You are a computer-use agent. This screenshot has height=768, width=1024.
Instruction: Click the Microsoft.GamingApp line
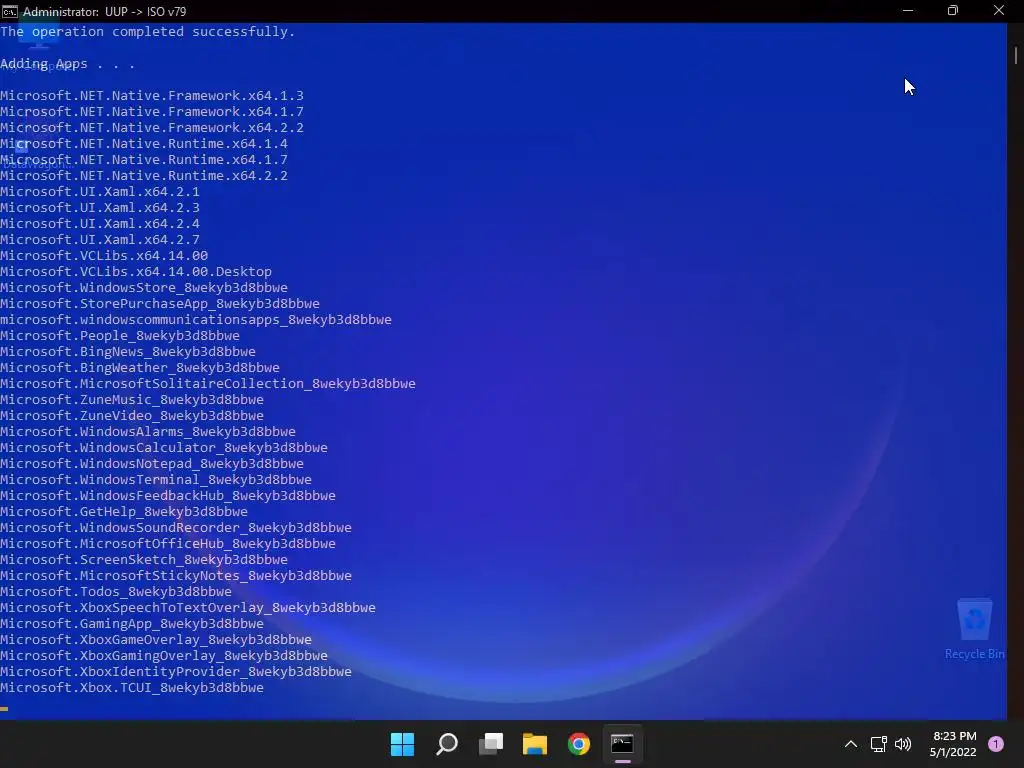click(132, 624)
